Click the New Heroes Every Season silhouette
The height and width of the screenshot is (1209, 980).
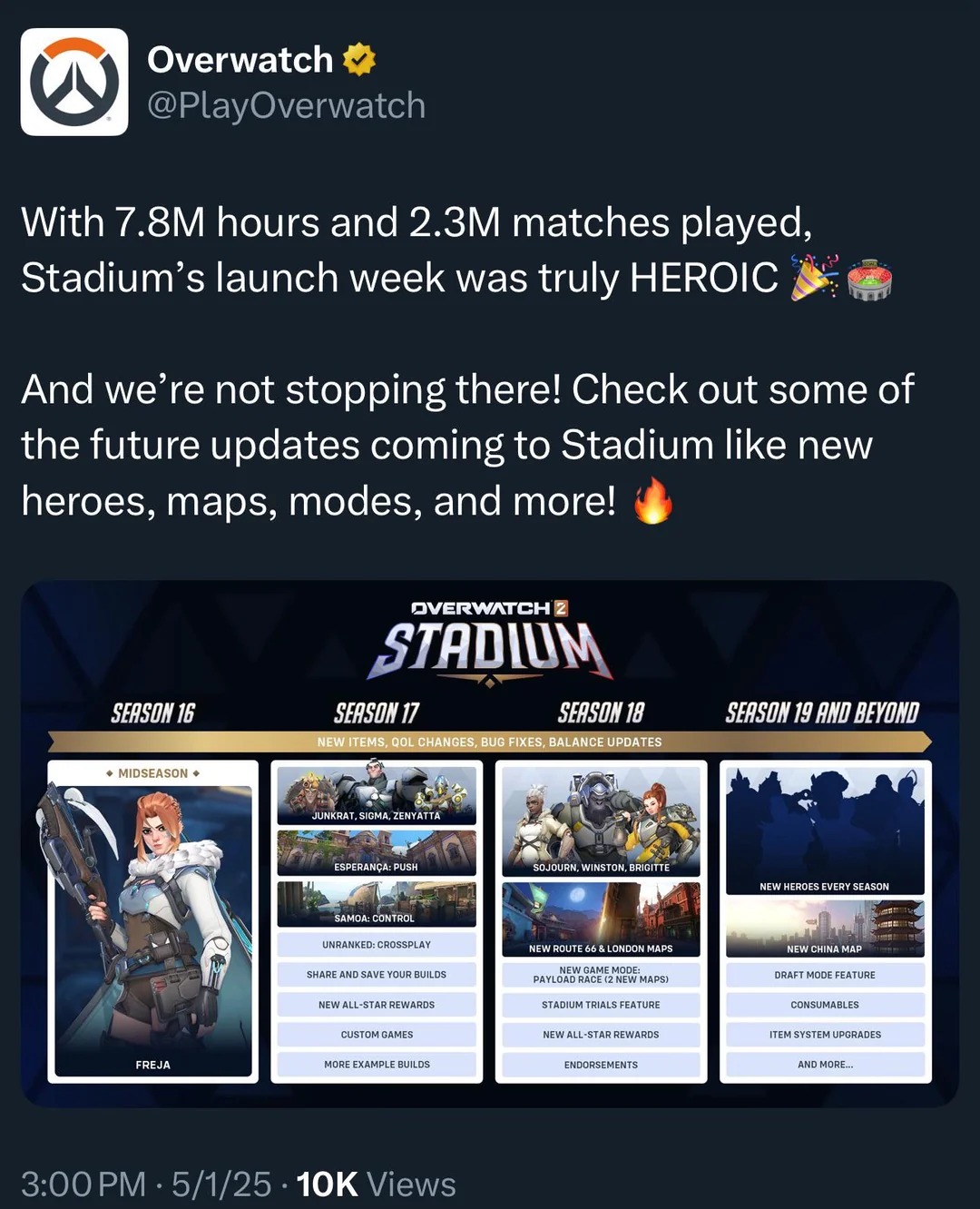tap(825, 831)
